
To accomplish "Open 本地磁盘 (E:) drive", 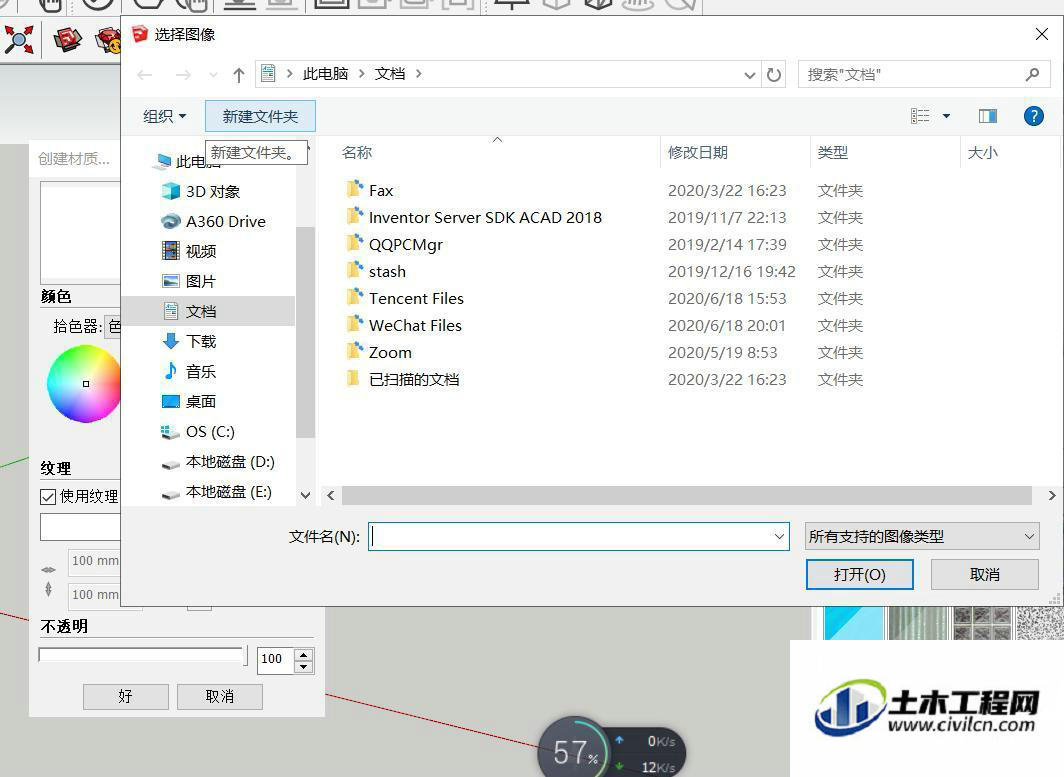I will (216, 491).
